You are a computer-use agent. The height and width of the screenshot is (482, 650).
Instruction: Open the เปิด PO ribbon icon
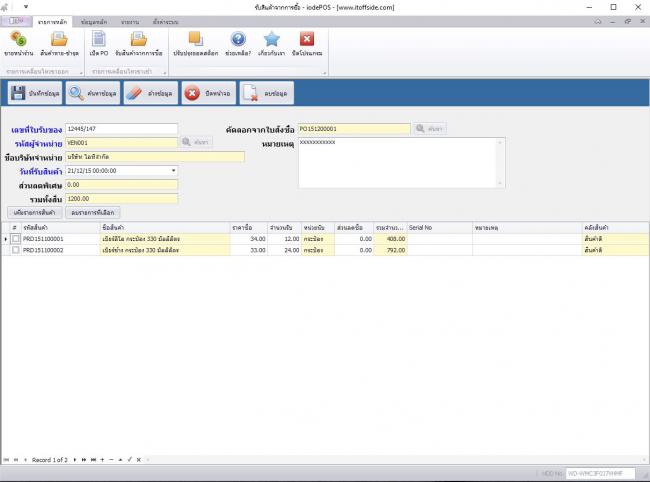(x=98, y=43)
